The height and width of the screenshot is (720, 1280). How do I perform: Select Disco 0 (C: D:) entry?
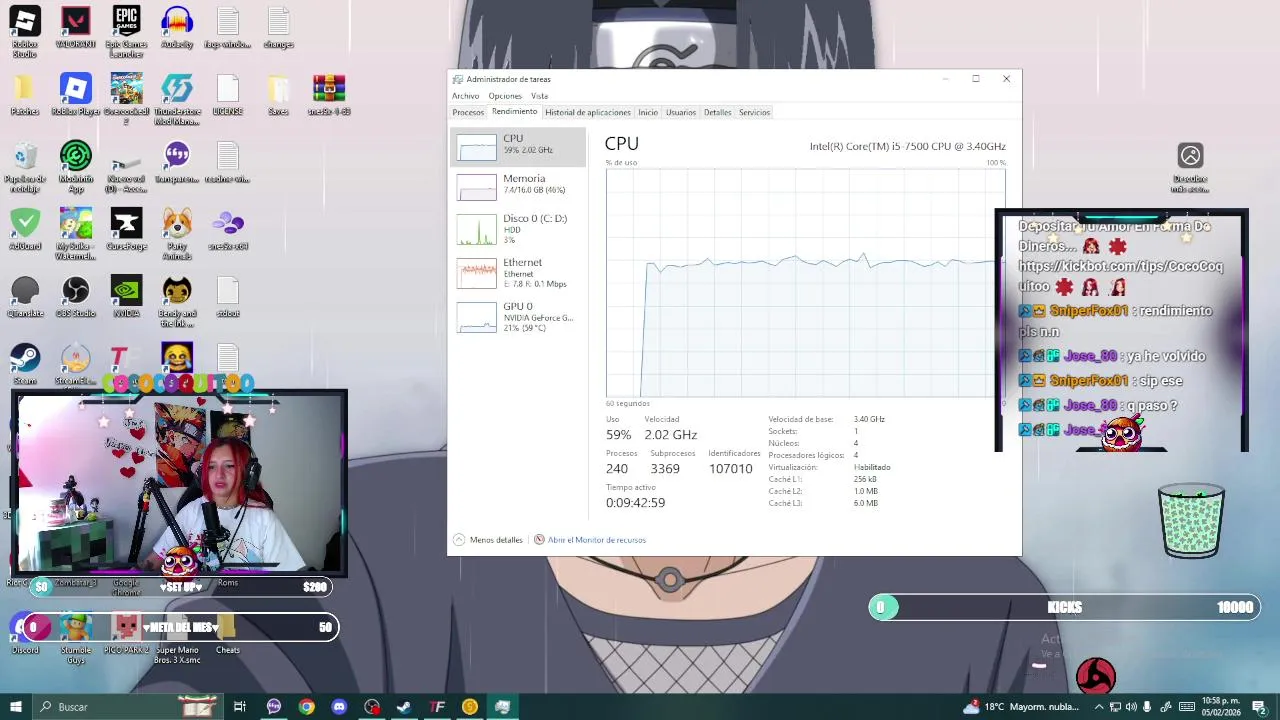[518, 229]
